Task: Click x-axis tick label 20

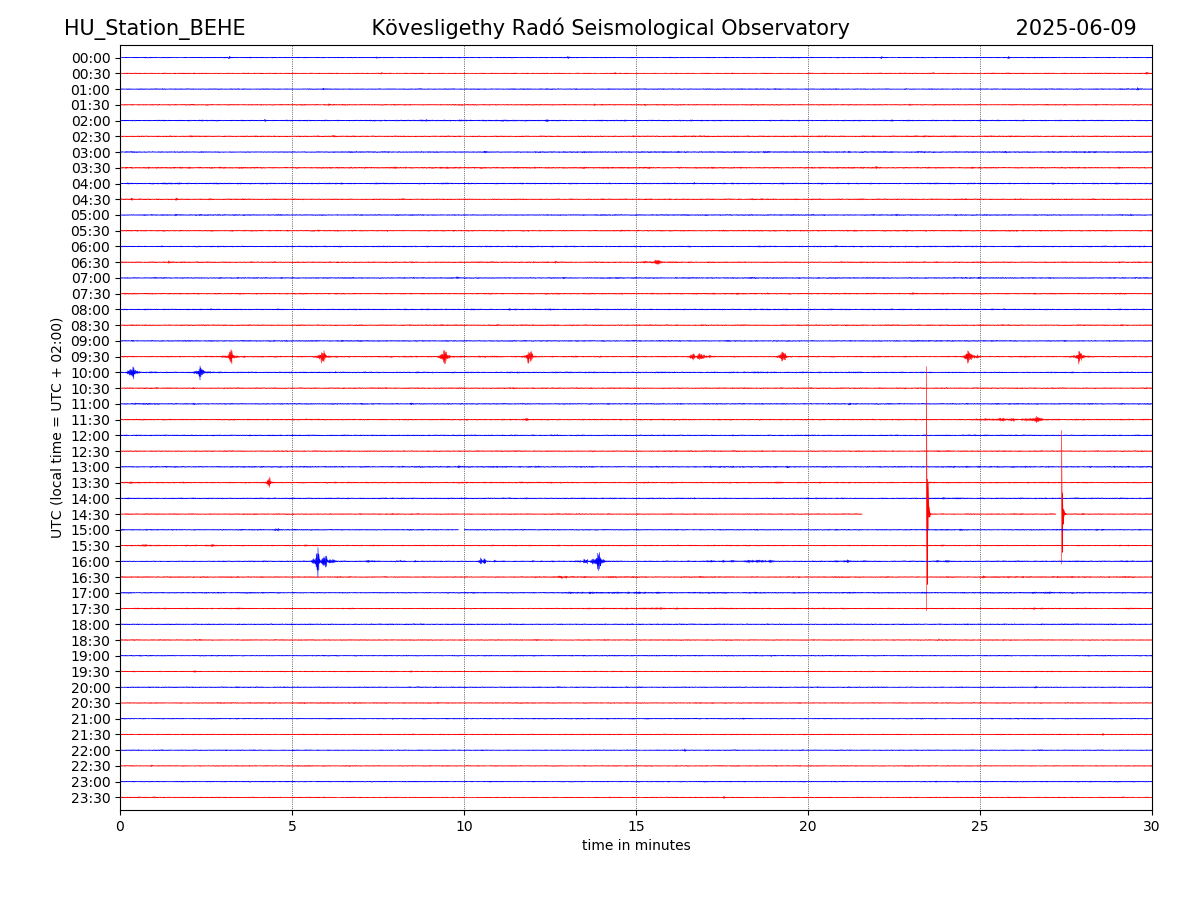Action: tap(808, 827)
